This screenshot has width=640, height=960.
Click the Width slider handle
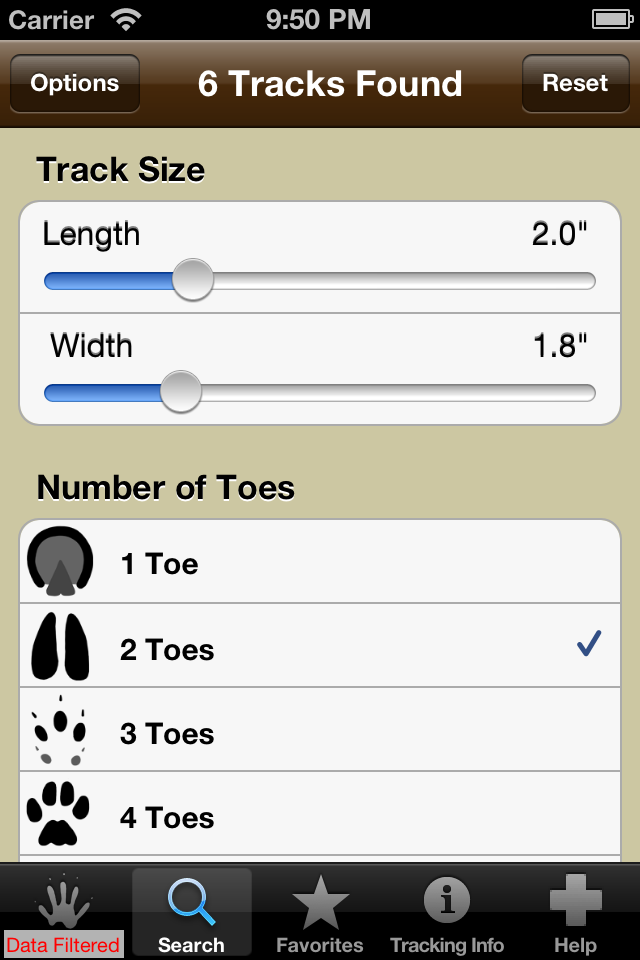181,392
